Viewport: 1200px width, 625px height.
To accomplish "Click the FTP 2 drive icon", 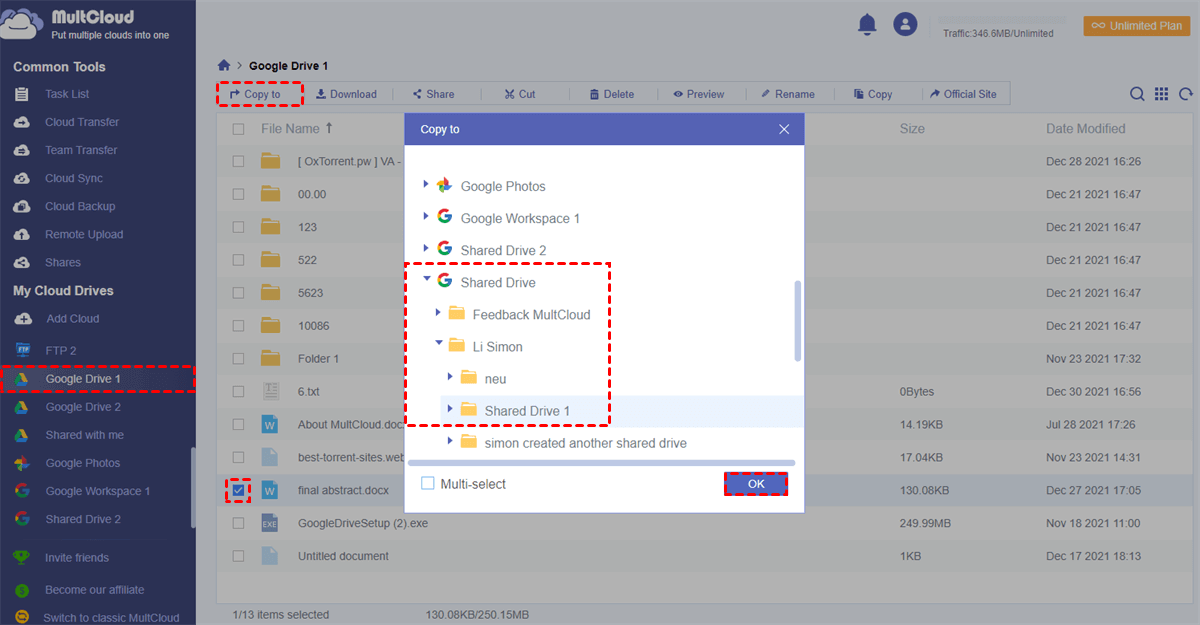I will tap(22, 351).
